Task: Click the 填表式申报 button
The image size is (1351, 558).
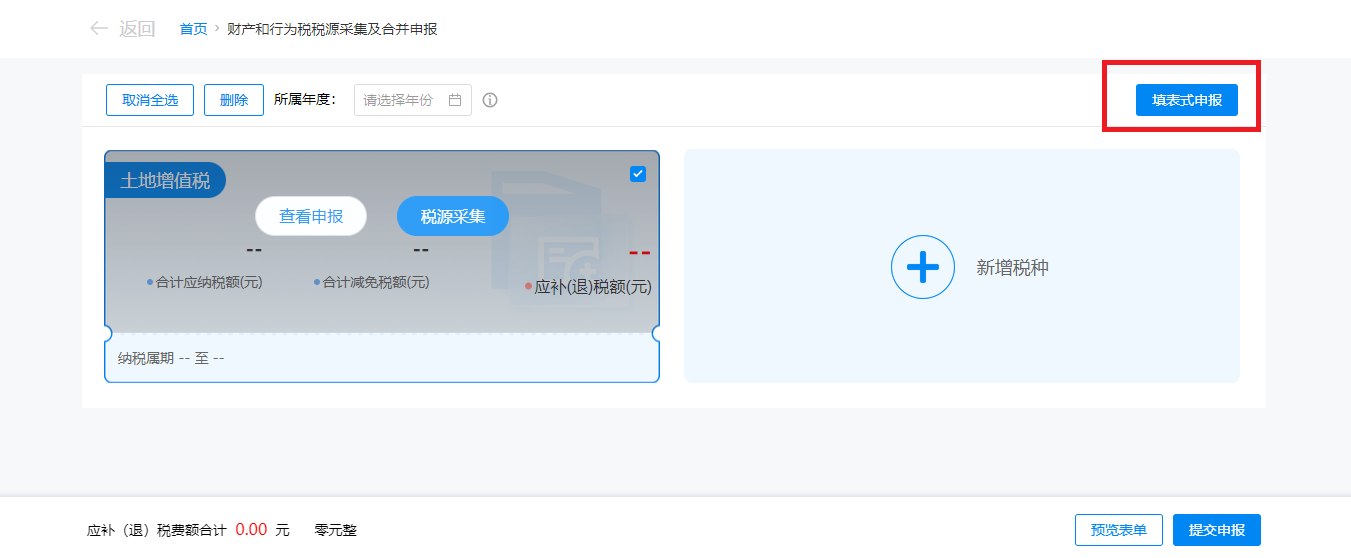Action: pyautogui.click(x=1186, y=100)
